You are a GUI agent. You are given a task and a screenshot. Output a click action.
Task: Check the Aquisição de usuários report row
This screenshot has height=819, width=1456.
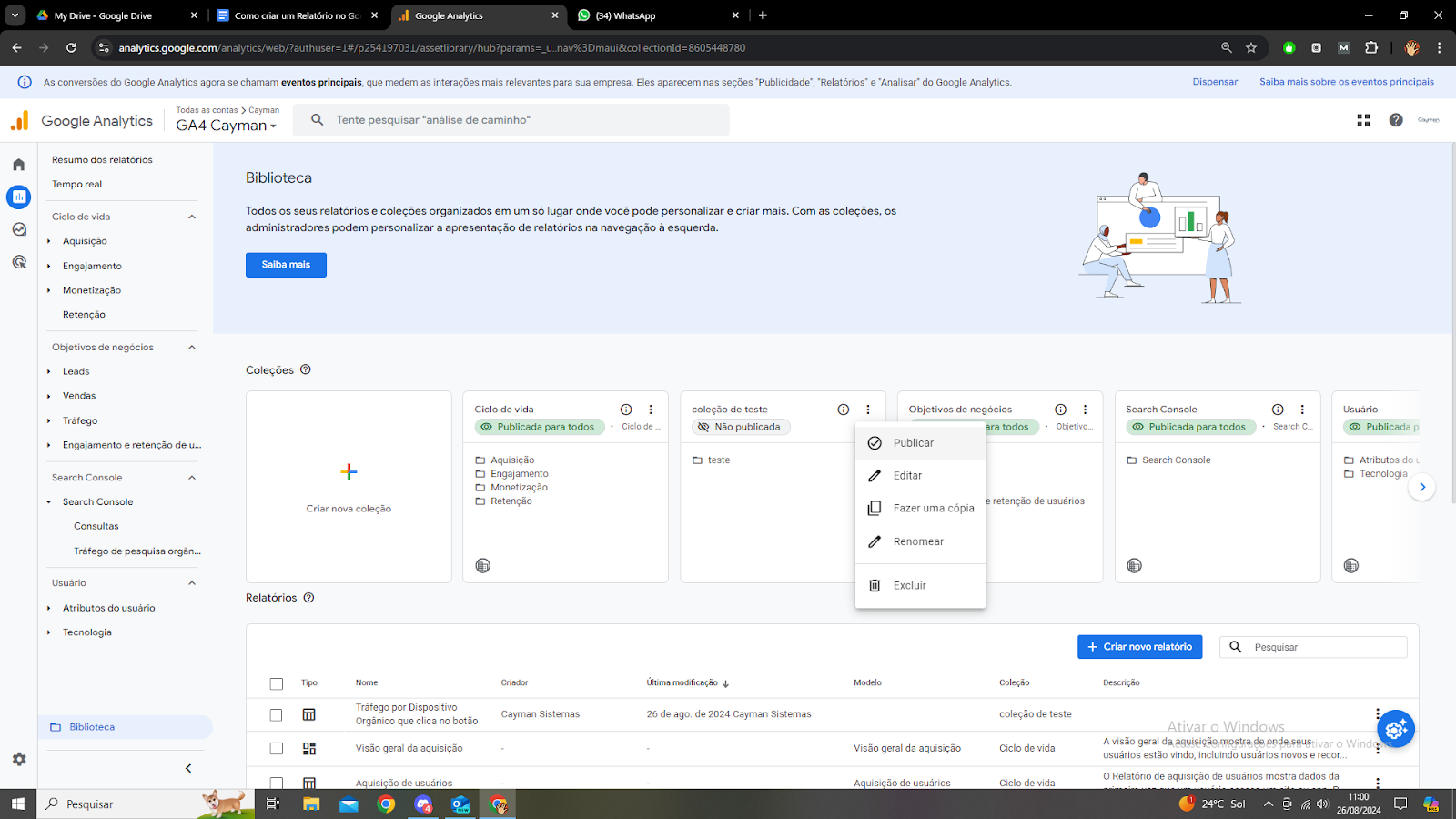click(x=277, y=783)
